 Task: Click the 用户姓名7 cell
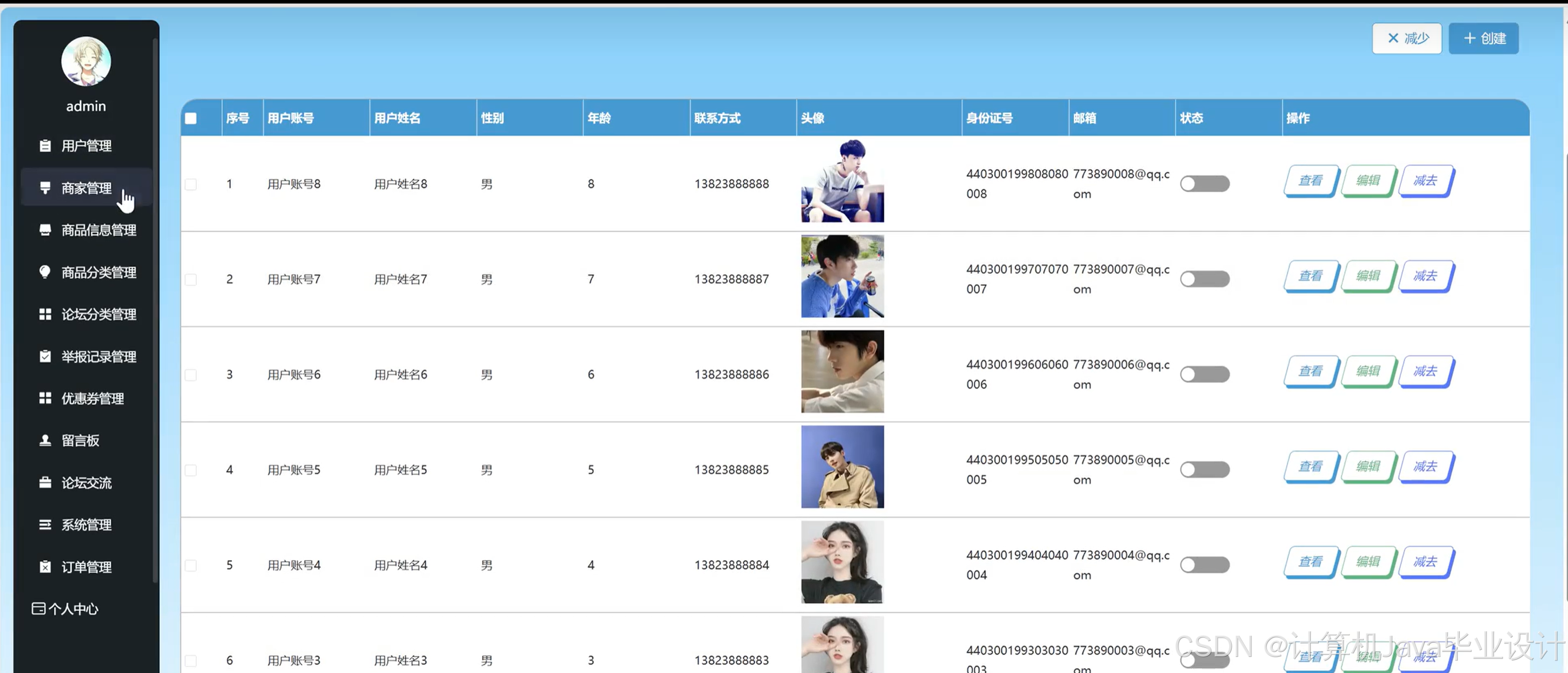pos(401,279)
